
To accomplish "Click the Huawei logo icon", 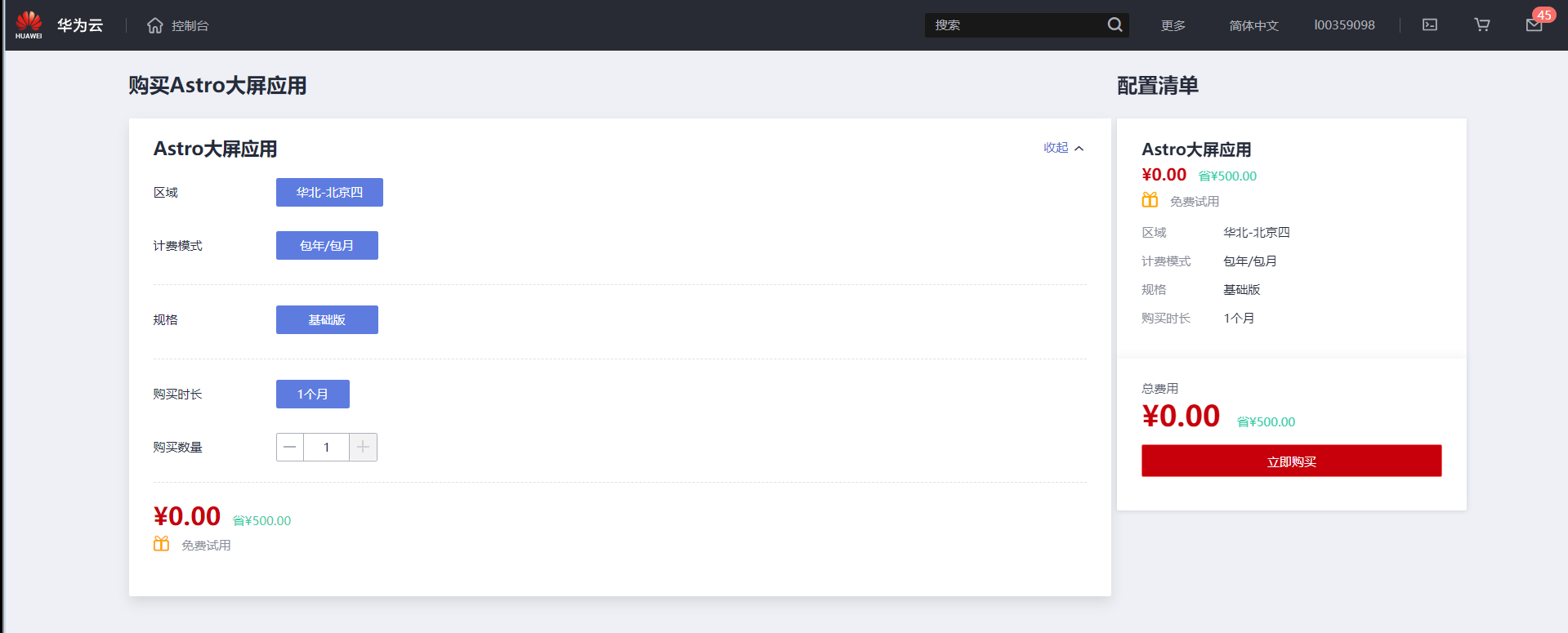I will (29, 25).
